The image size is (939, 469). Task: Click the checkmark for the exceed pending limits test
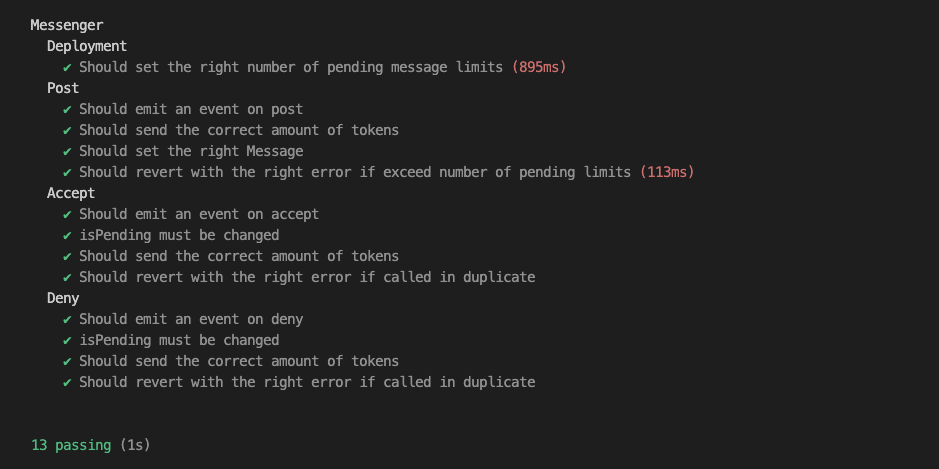pyautogui.click(x=67, y=173)
